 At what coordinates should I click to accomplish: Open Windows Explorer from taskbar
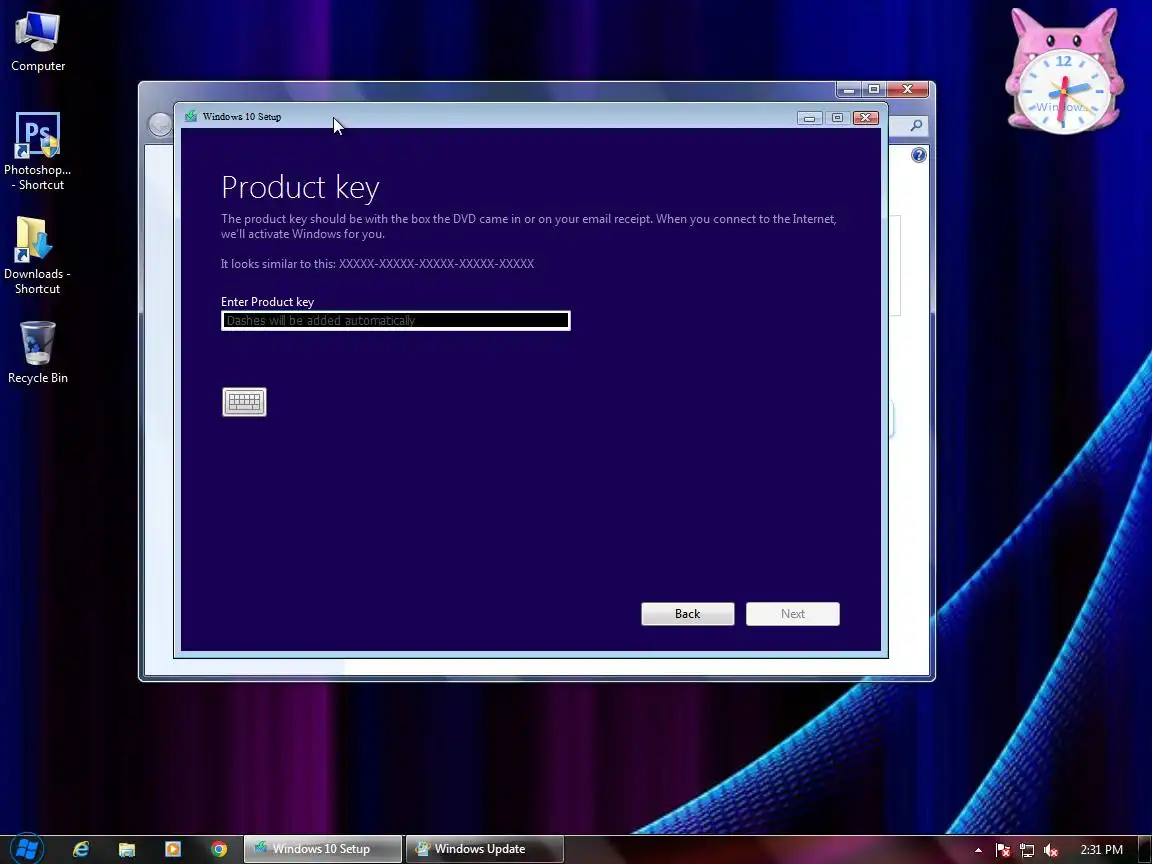[126, 849]
